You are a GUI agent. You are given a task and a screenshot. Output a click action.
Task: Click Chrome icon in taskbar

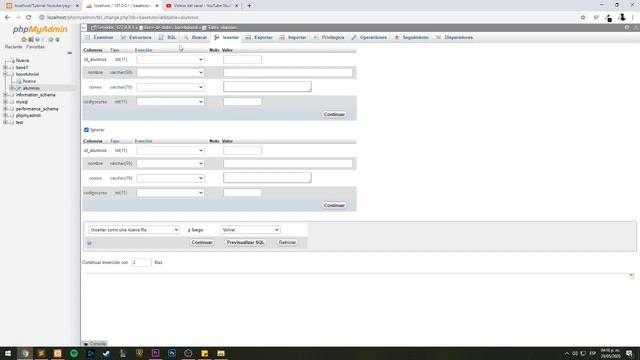[25, 353]
